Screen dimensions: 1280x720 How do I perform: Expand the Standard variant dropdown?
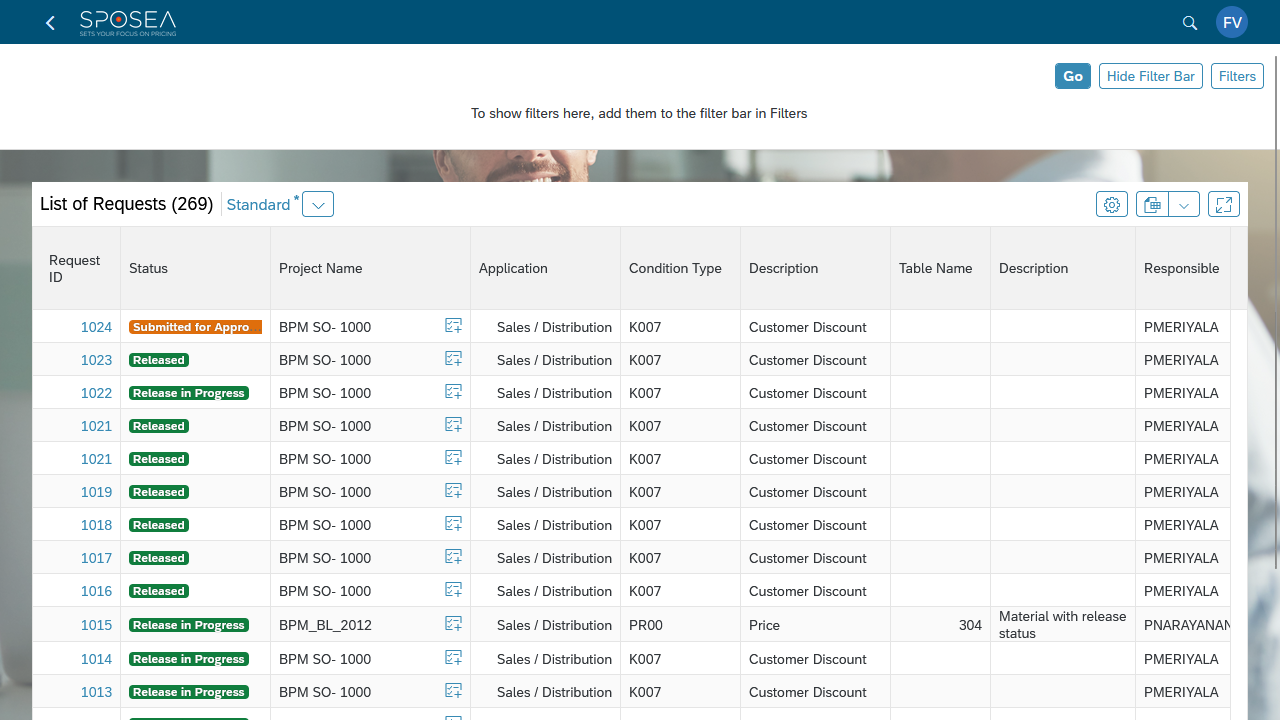coord(318,204)
